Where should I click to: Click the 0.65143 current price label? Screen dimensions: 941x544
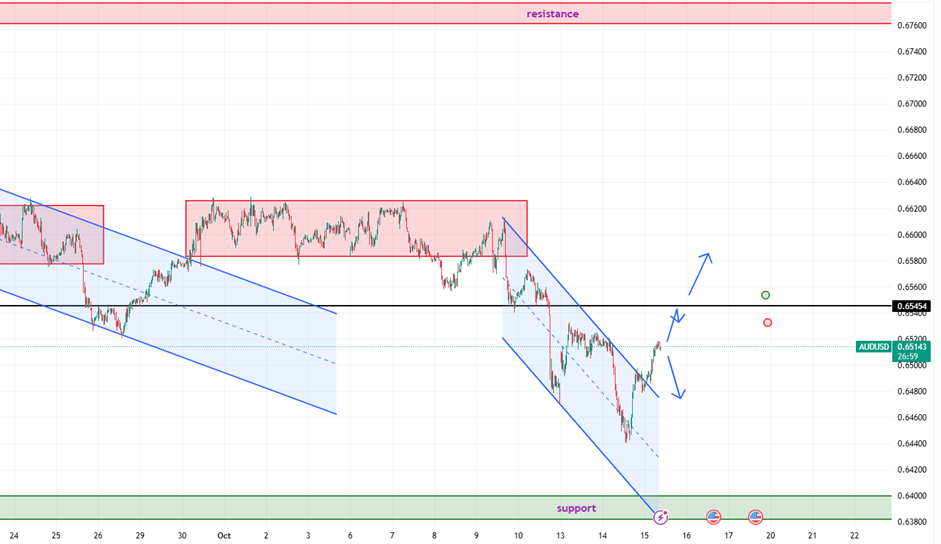[913, 347]
